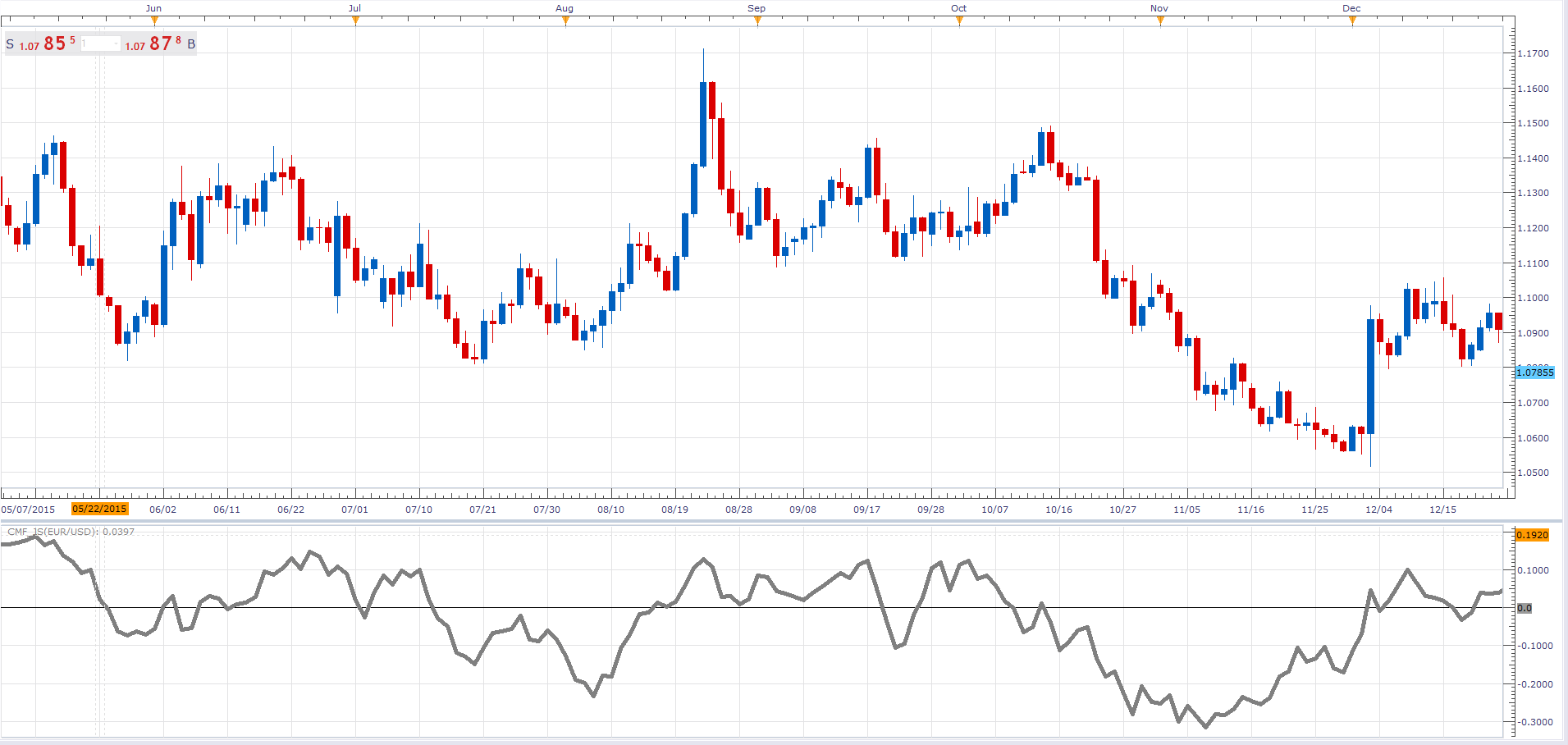Click the 10/27 date label
Image resolution: width=1568 pixels, height=745 pixels.
[1123, 510]
